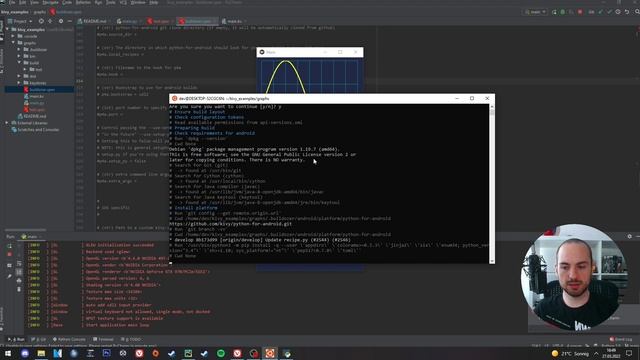Image resolution: width=640 pixels, height=360 pixels.
Task: Click the Run icon in the top toolbar
Action: 554,12
